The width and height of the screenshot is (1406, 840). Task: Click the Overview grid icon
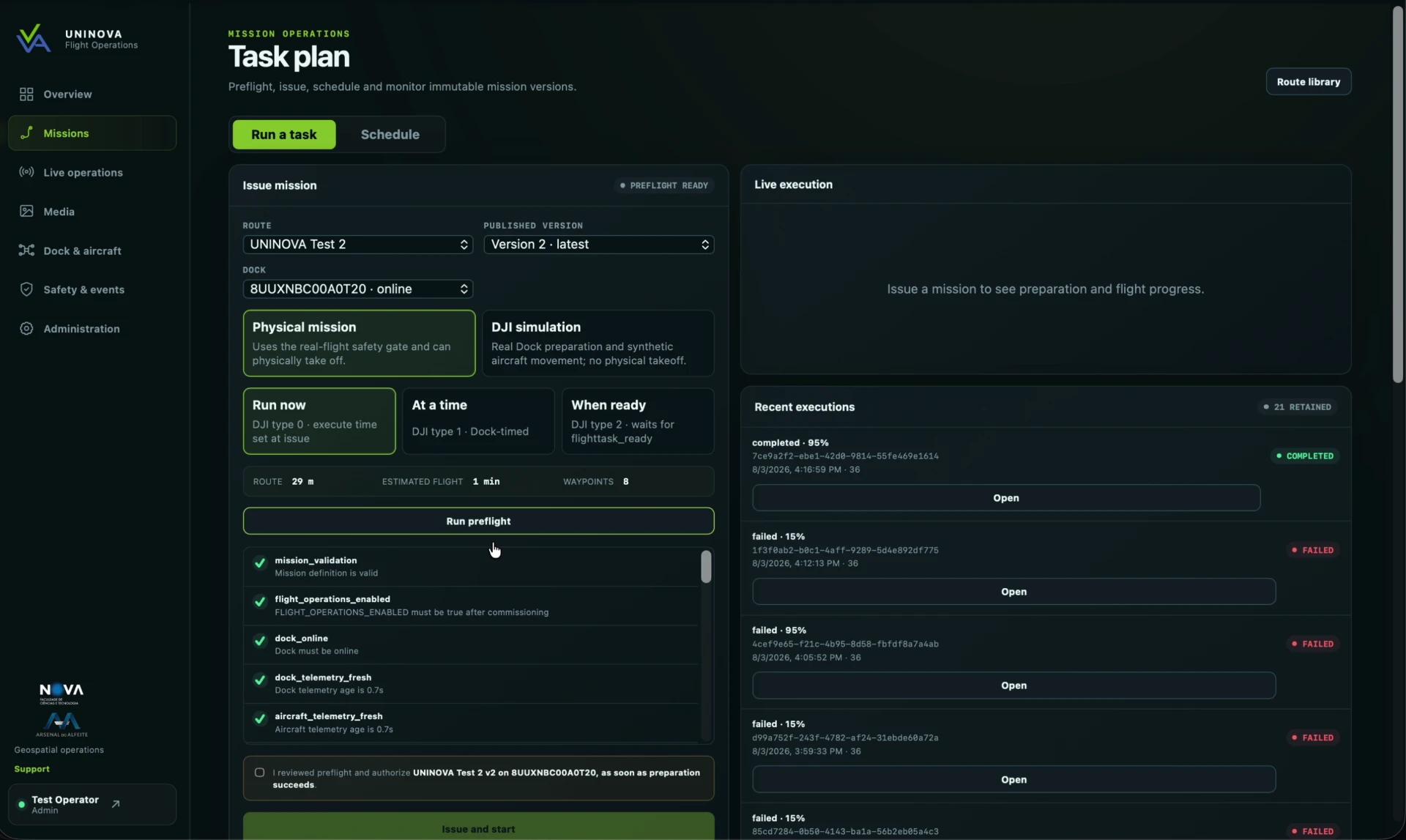point(26,94)
